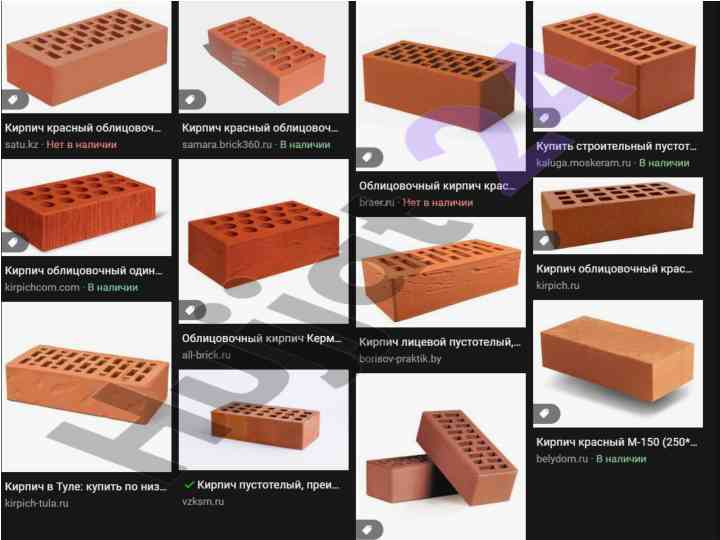Open vzksm.ru small brick thumbnail
The width and height of the screenshot is (720, 540).
pyautogui.click(x=264, y=420)
